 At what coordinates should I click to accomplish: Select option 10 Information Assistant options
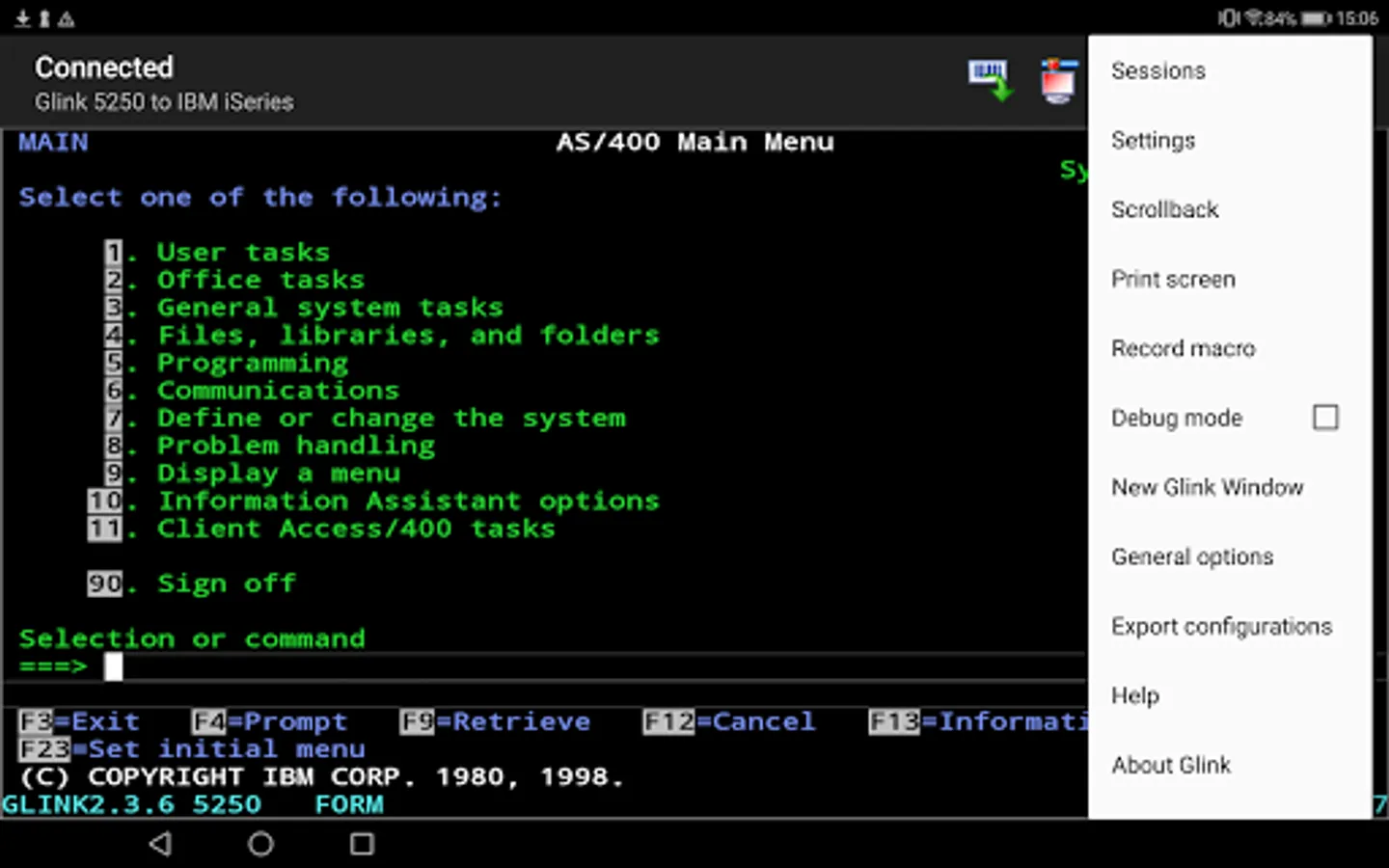point(373,502)
